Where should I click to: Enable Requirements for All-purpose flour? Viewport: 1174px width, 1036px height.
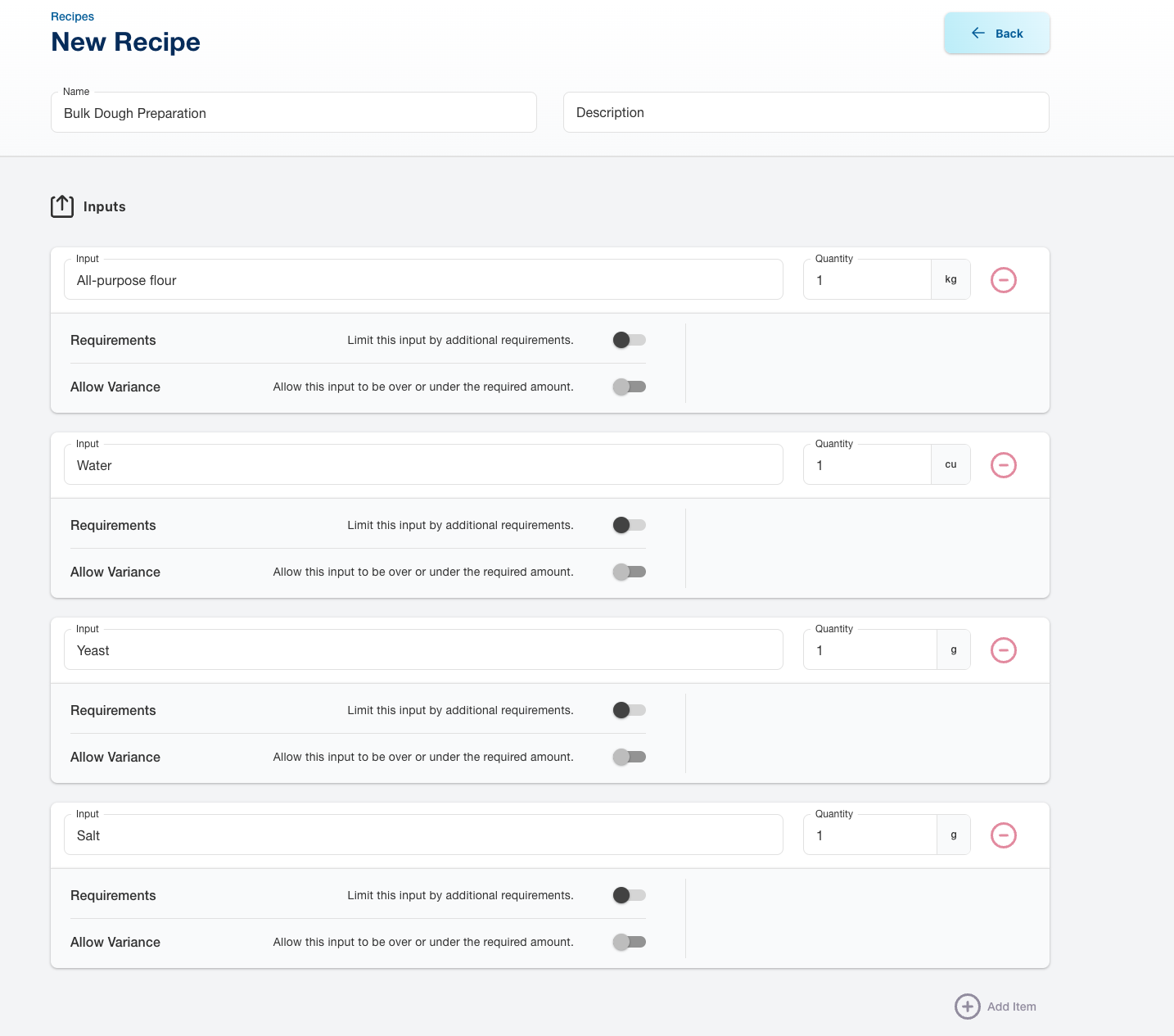(x=629, y=340)
